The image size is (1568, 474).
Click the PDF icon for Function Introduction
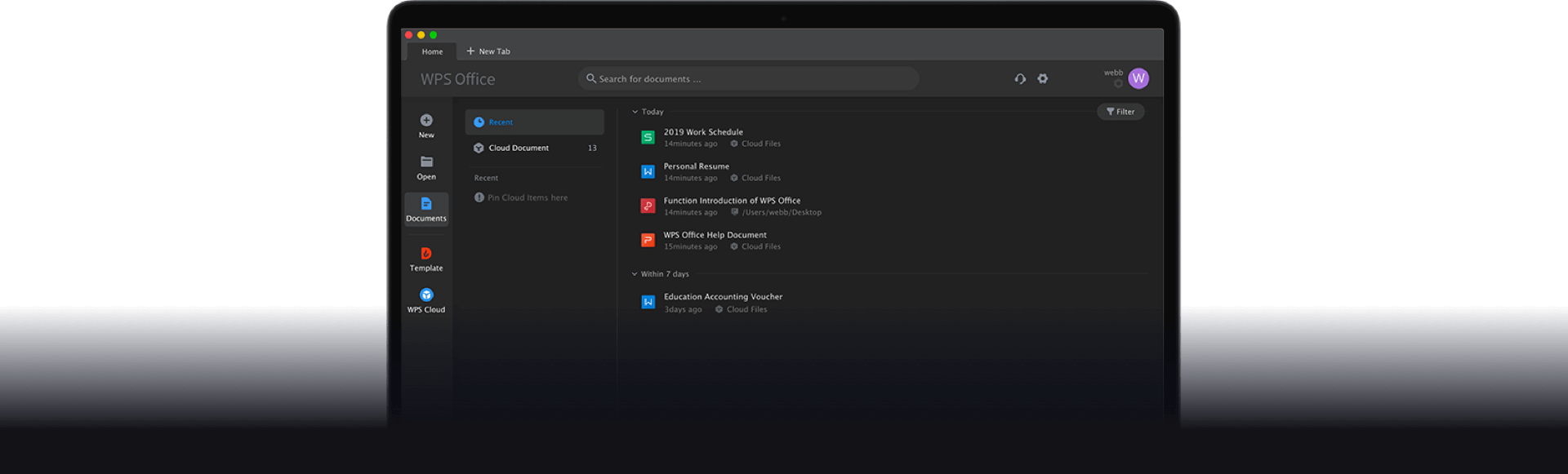click(x=648, y=206)
